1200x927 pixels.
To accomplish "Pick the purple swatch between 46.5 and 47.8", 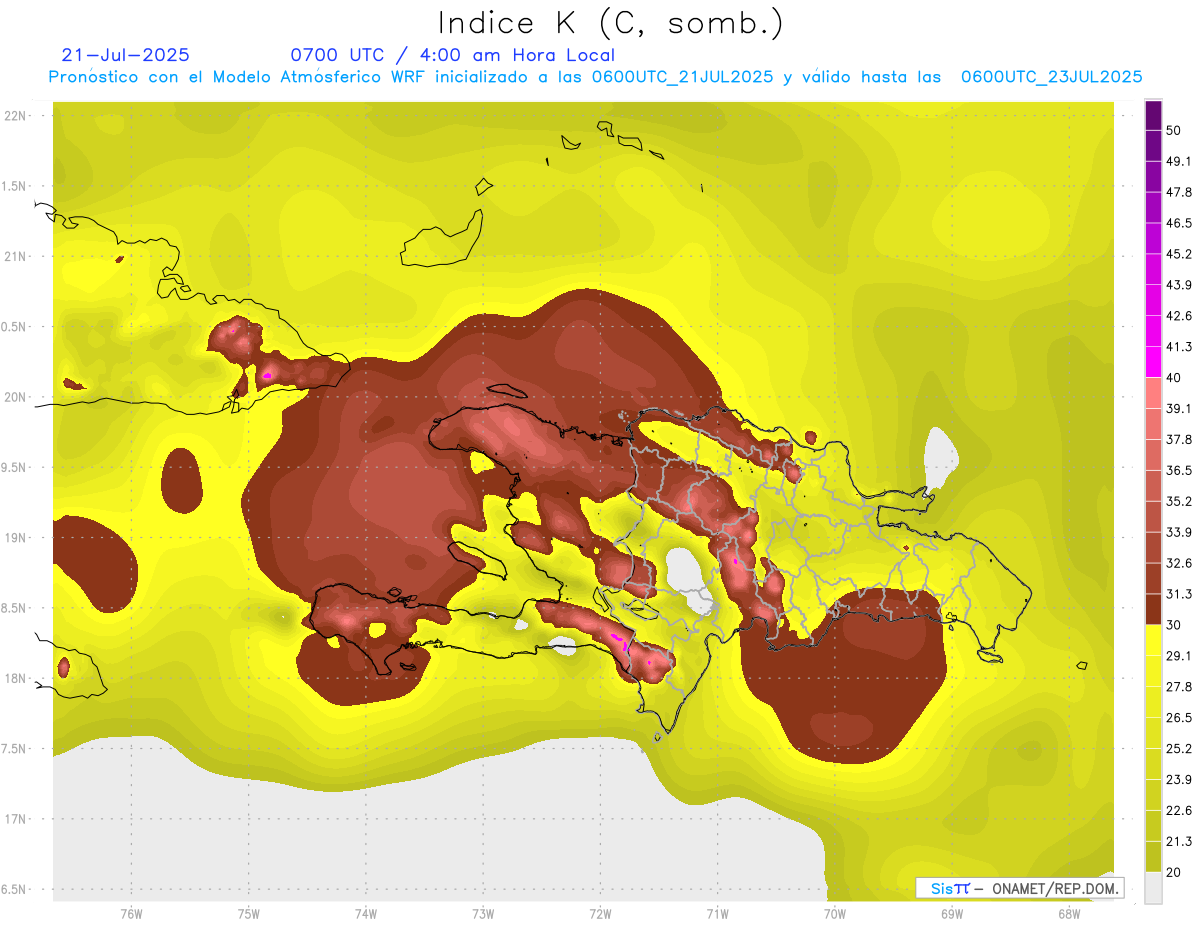I will point(1153,208).
